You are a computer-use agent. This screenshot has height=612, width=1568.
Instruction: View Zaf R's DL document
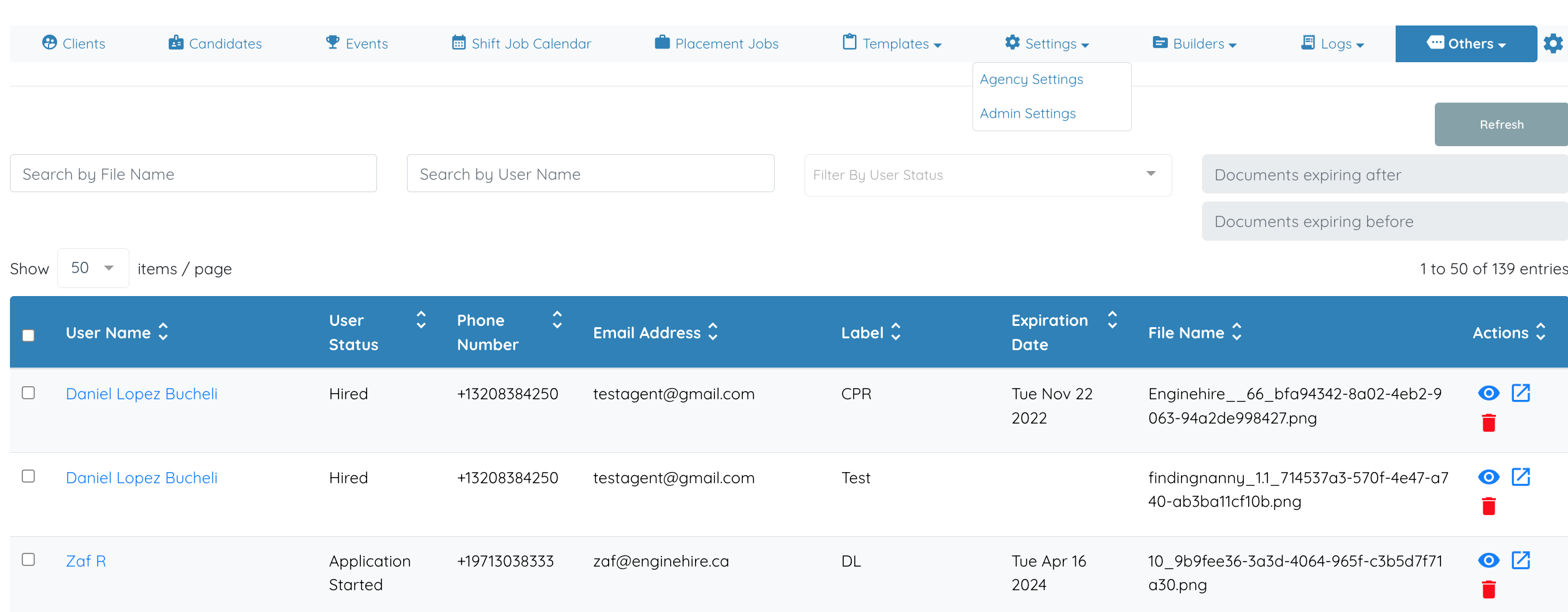coord(1488,560)
